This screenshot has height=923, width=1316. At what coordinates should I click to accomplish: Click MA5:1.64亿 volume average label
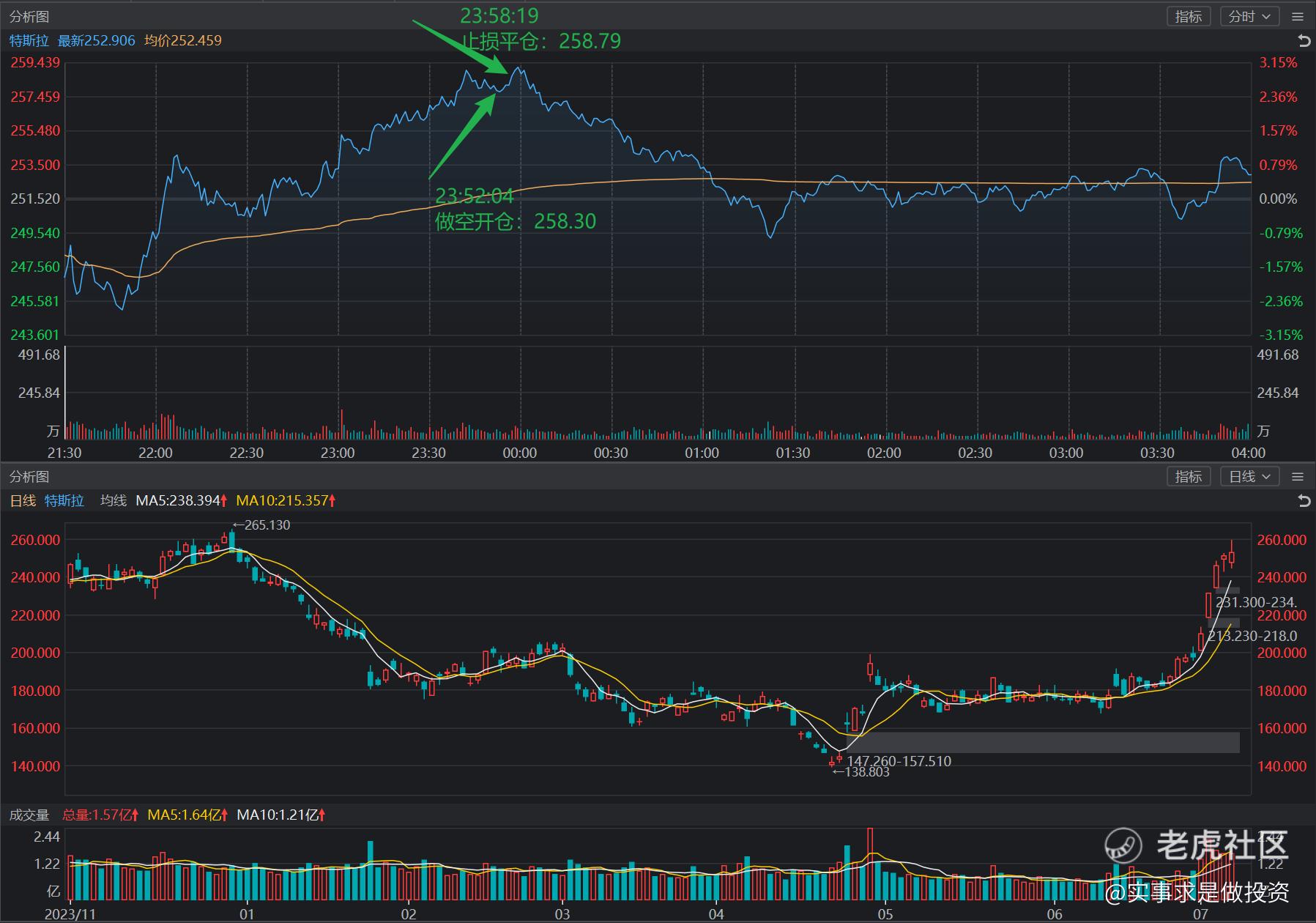188,815
